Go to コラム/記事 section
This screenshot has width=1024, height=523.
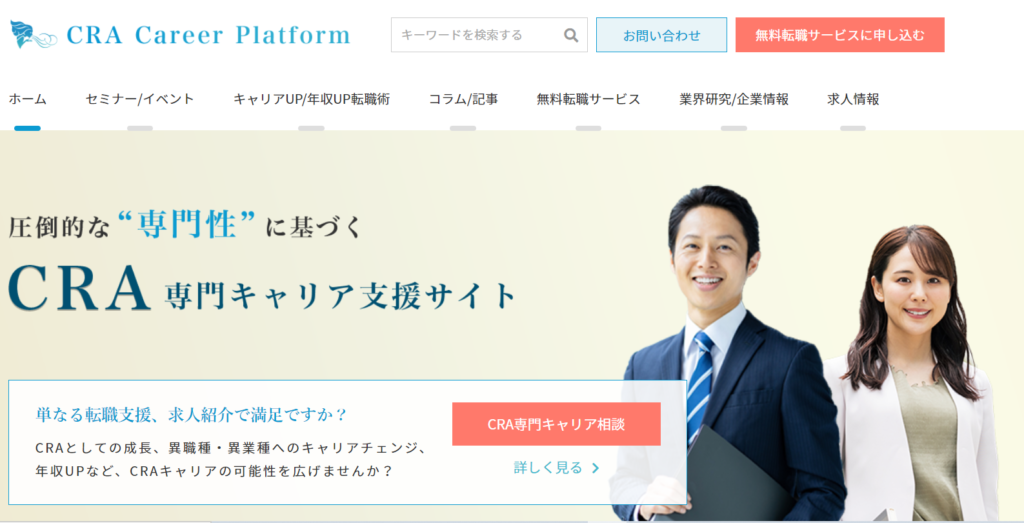point(463,99)
